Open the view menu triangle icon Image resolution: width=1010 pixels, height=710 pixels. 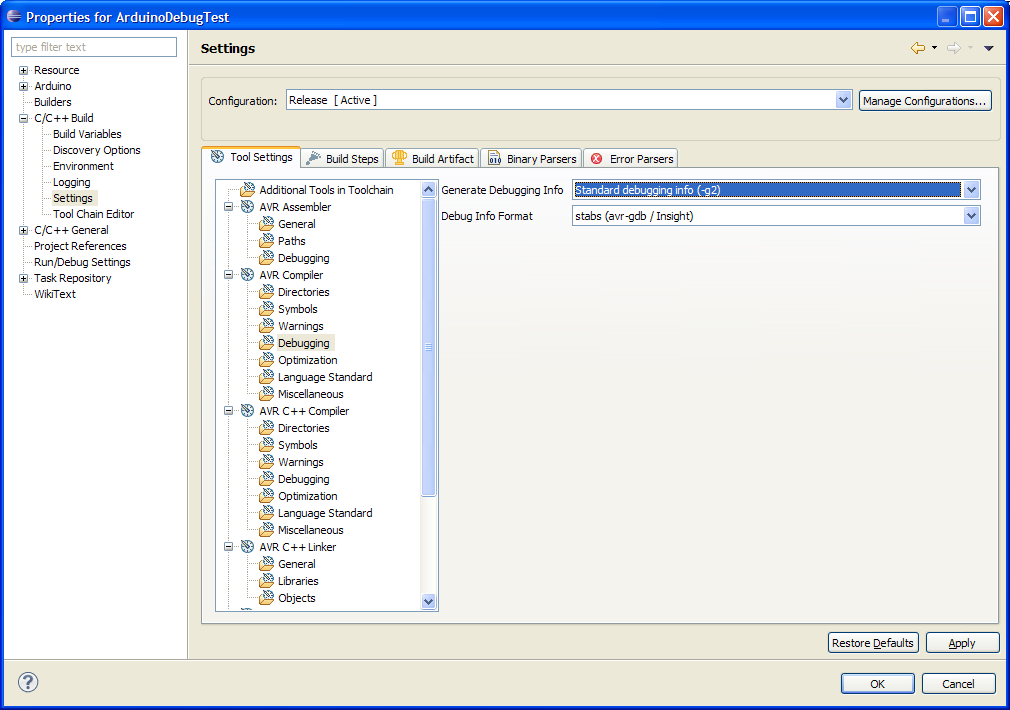pos(989,48)
